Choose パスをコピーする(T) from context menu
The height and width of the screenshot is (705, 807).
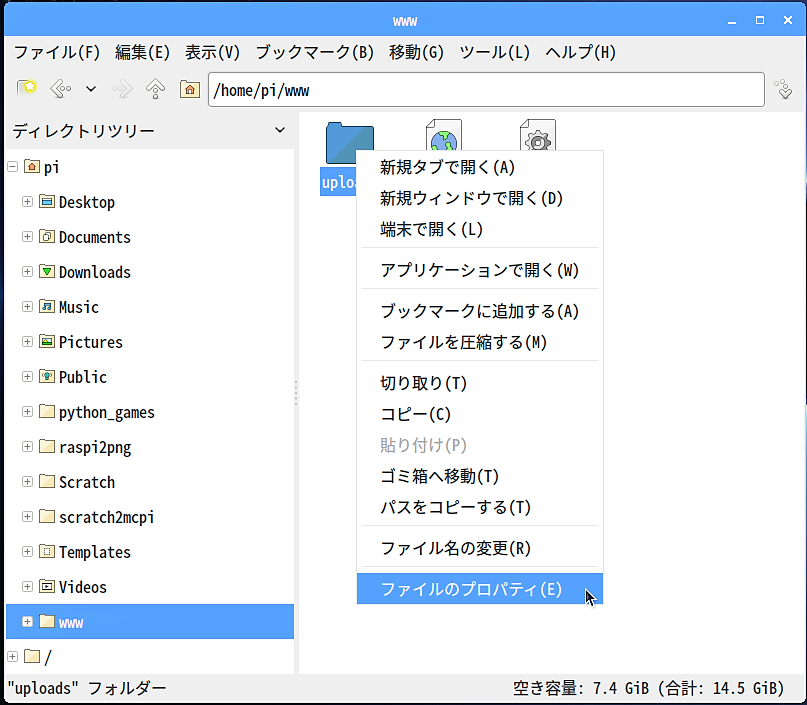(480, 507)
